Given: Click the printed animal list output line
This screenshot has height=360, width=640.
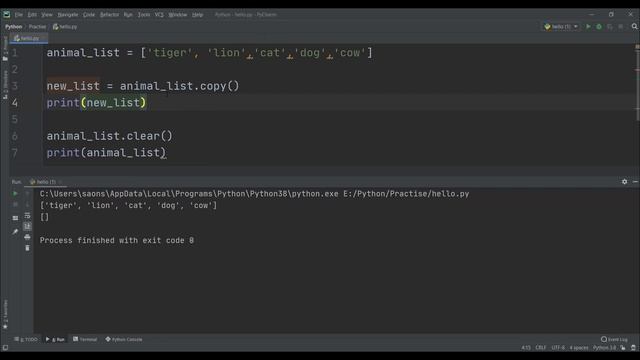Looking at the screenshot, I should coord(128,205).
